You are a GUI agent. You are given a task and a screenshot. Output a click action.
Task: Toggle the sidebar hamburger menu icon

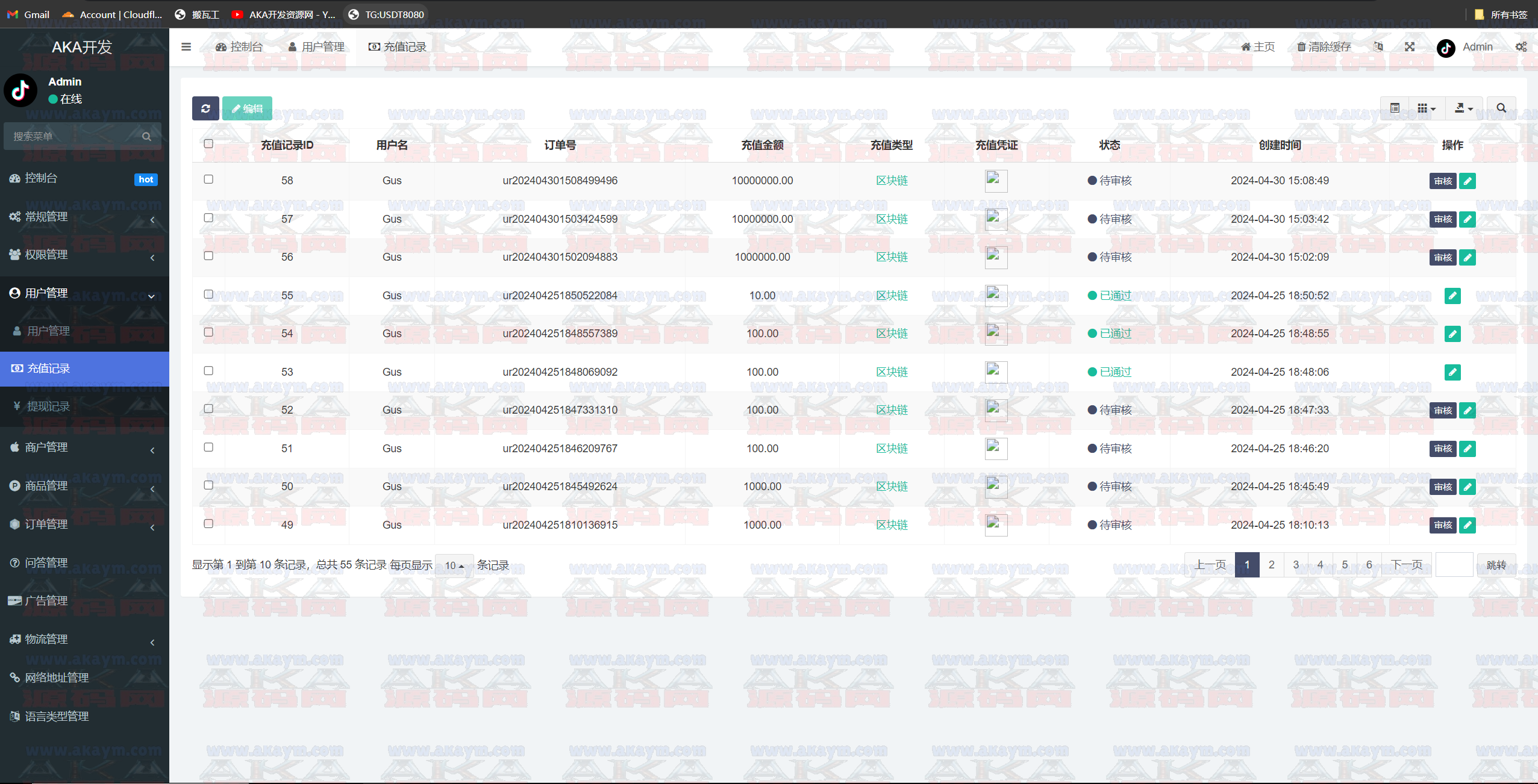tap(186, 47)
